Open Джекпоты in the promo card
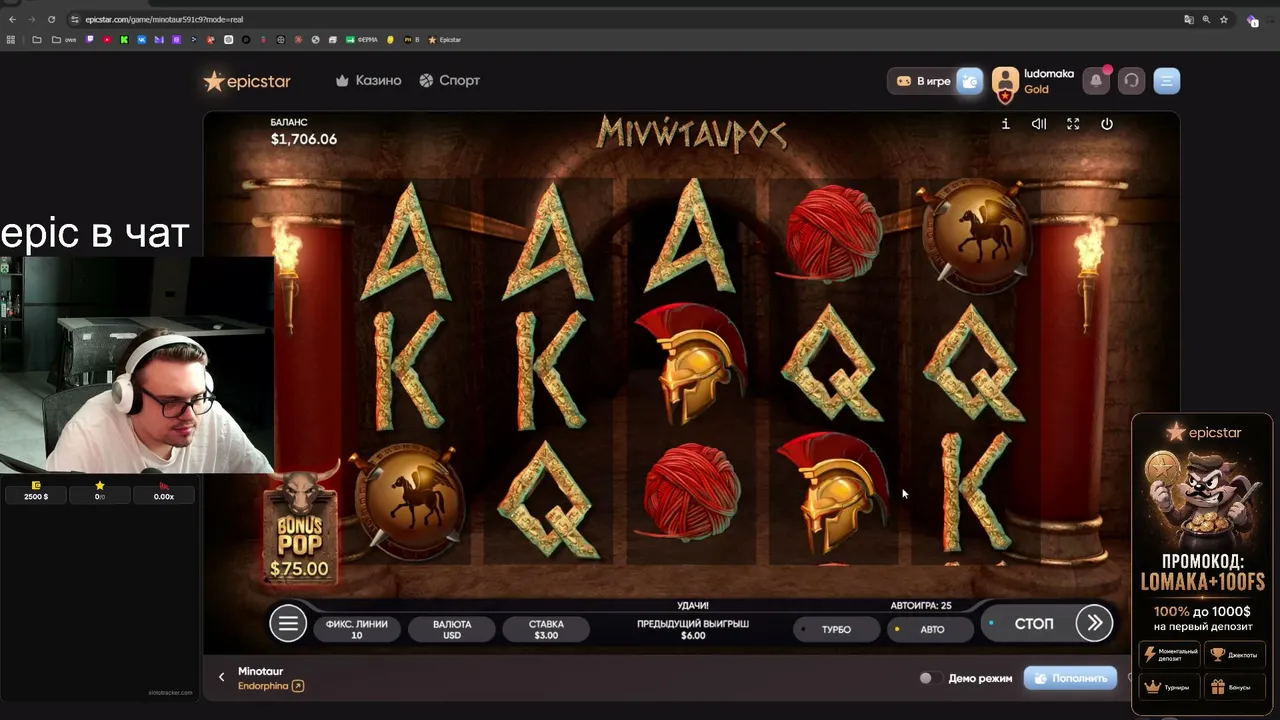 pos(1234,654)
